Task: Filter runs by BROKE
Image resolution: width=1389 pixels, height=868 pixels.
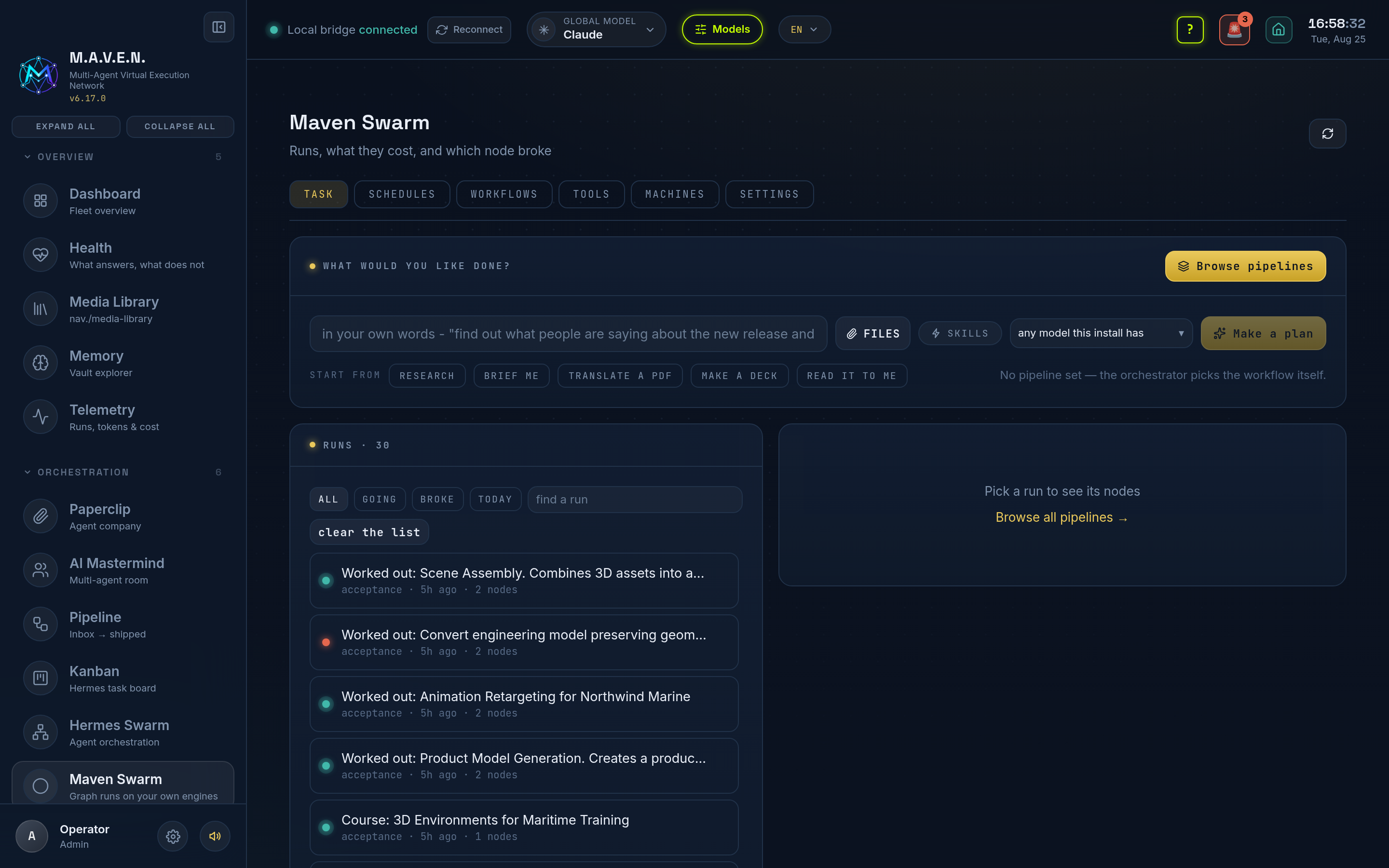Action: click(x=437, y=499)
